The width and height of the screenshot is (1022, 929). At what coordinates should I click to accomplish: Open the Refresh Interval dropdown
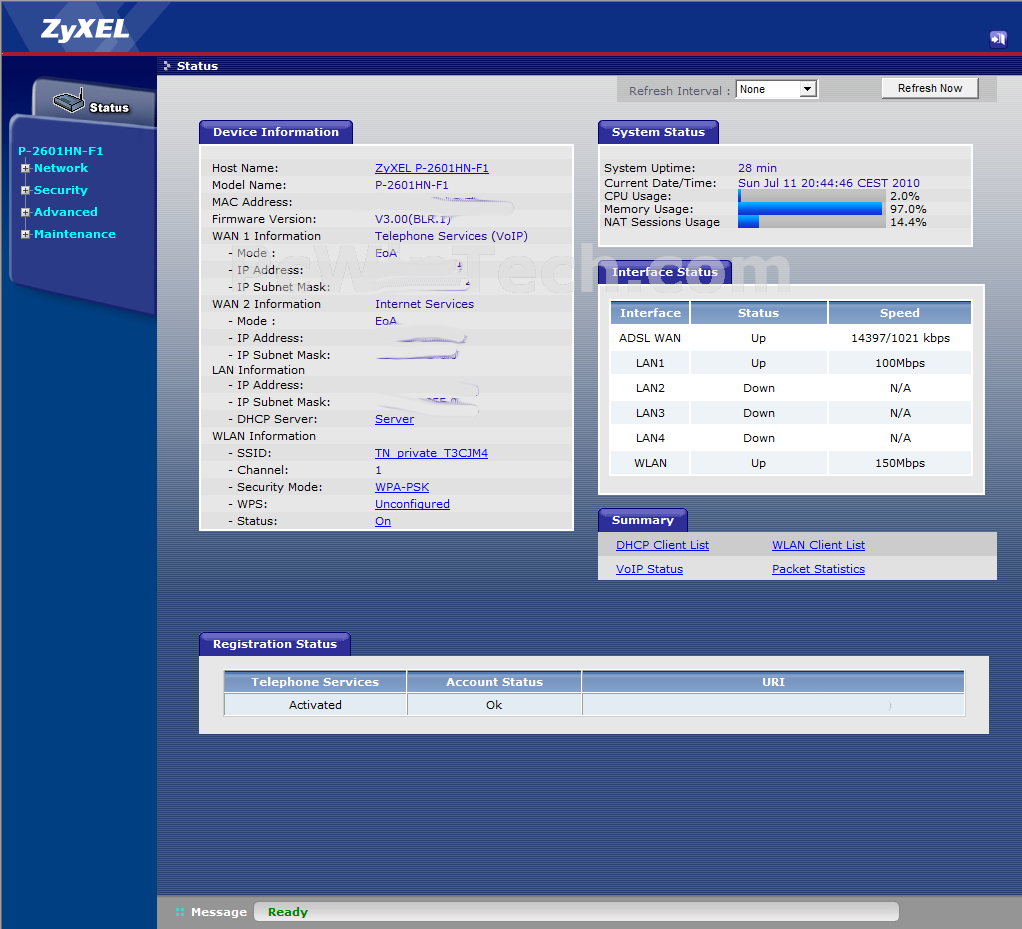776,89
